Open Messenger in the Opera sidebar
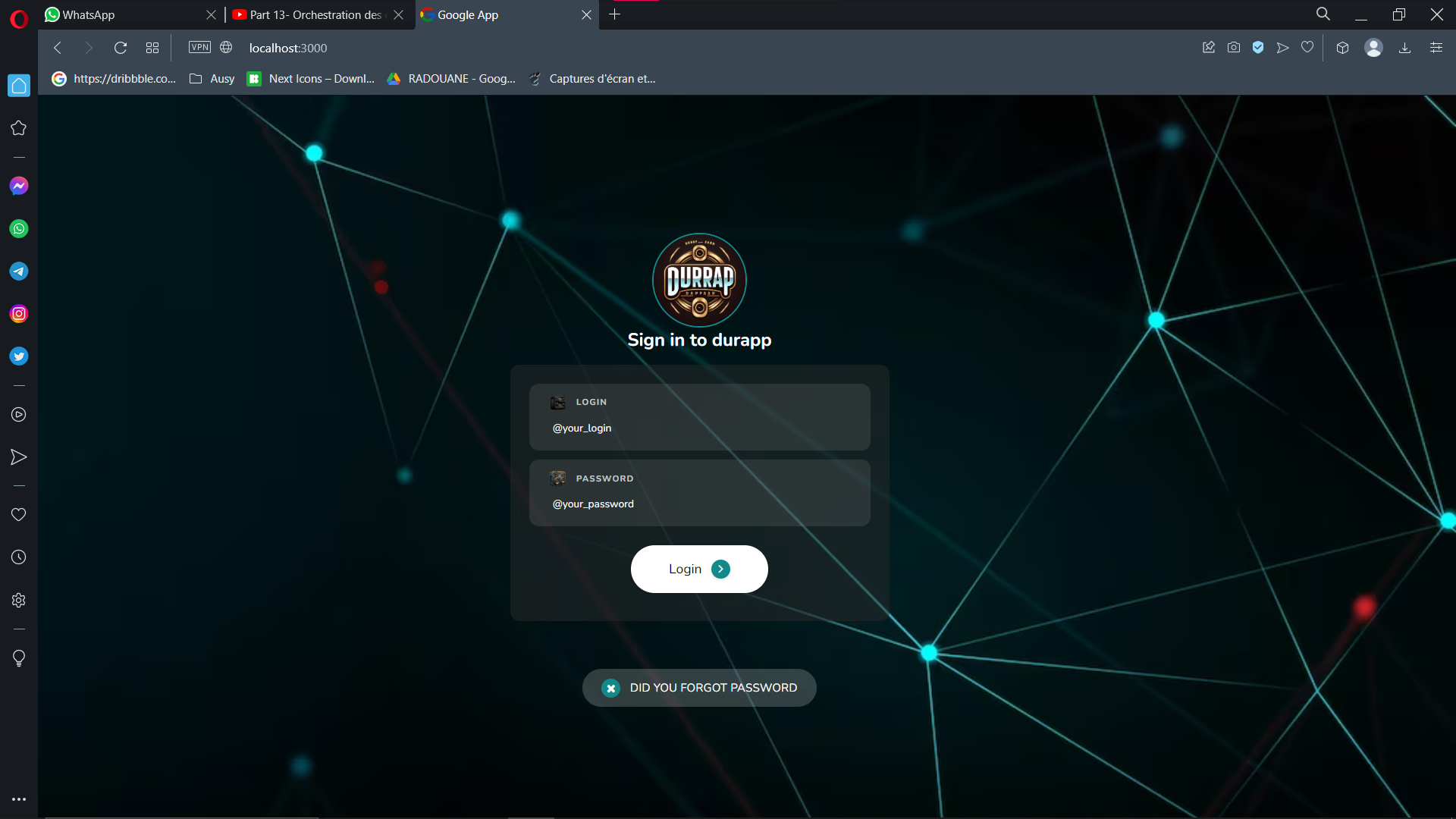This screenshot has width=1456, height=819. pyautogui.click(x=19, y=186)
